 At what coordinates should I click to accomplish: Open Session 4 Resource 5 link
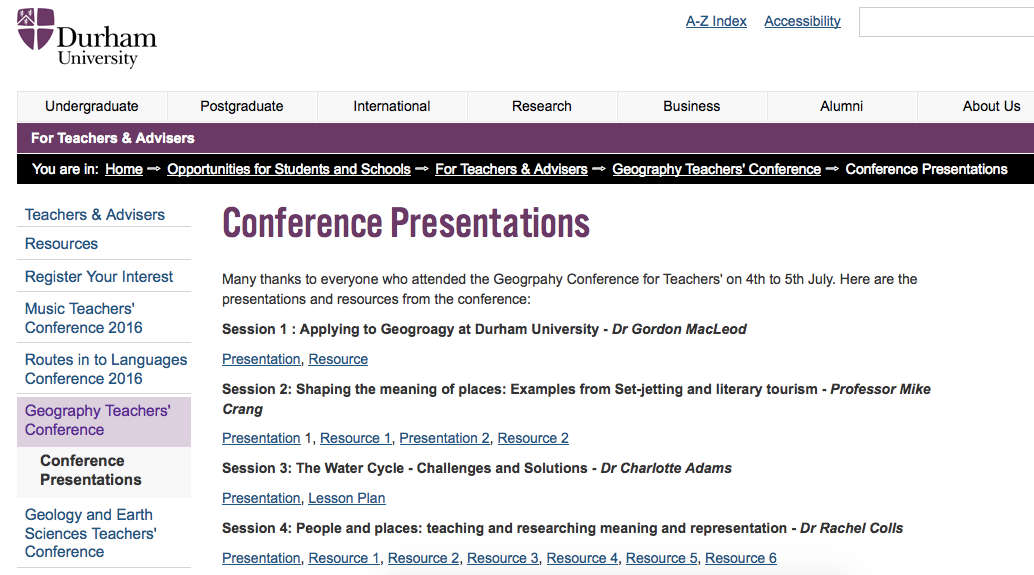pos(661,559)
